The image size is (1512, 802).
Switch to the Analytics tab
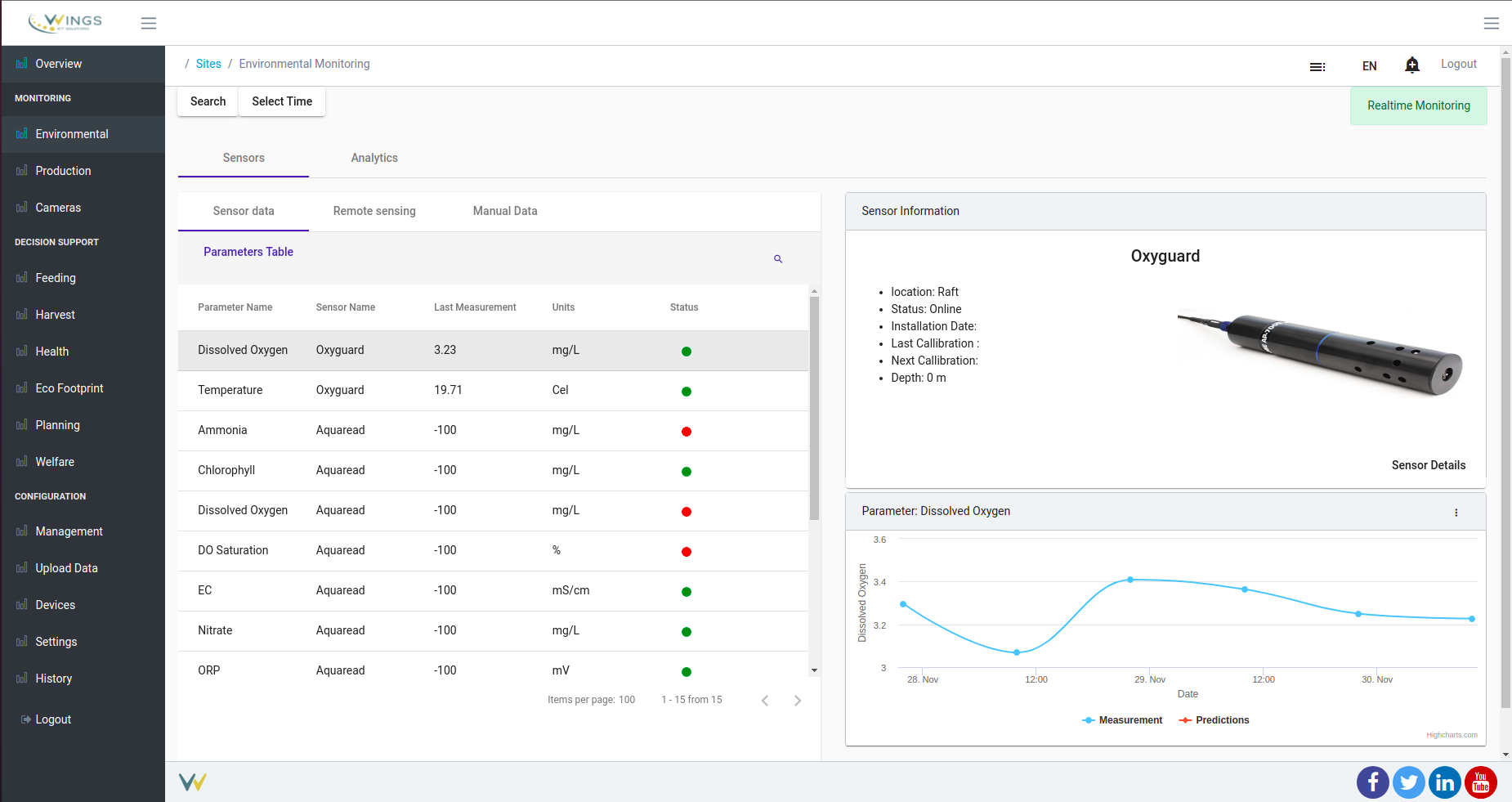point(374,158)
